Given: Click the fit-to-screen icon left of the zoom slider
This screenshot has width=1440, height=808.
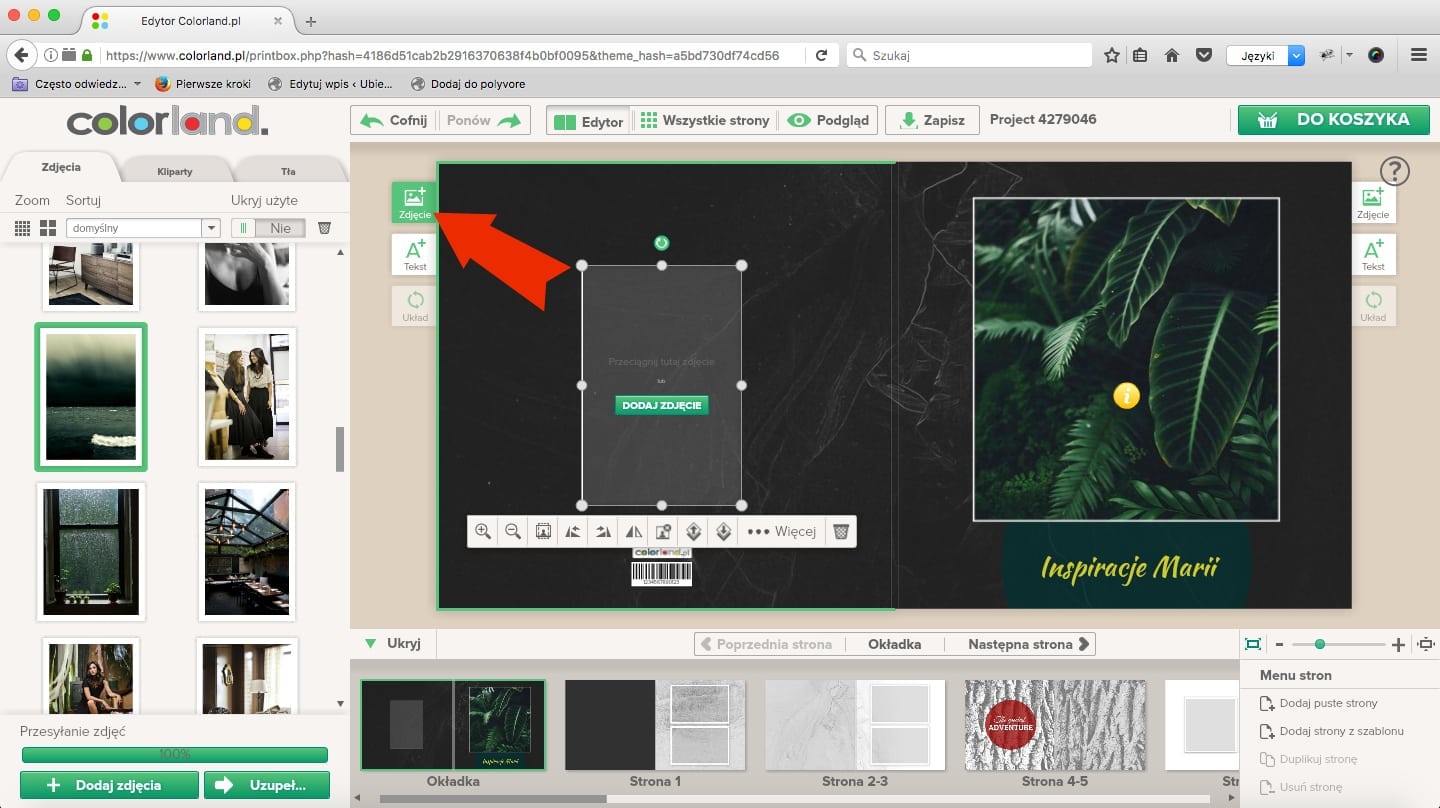Looking at the screenshot, I should [x=1252, y=645].
